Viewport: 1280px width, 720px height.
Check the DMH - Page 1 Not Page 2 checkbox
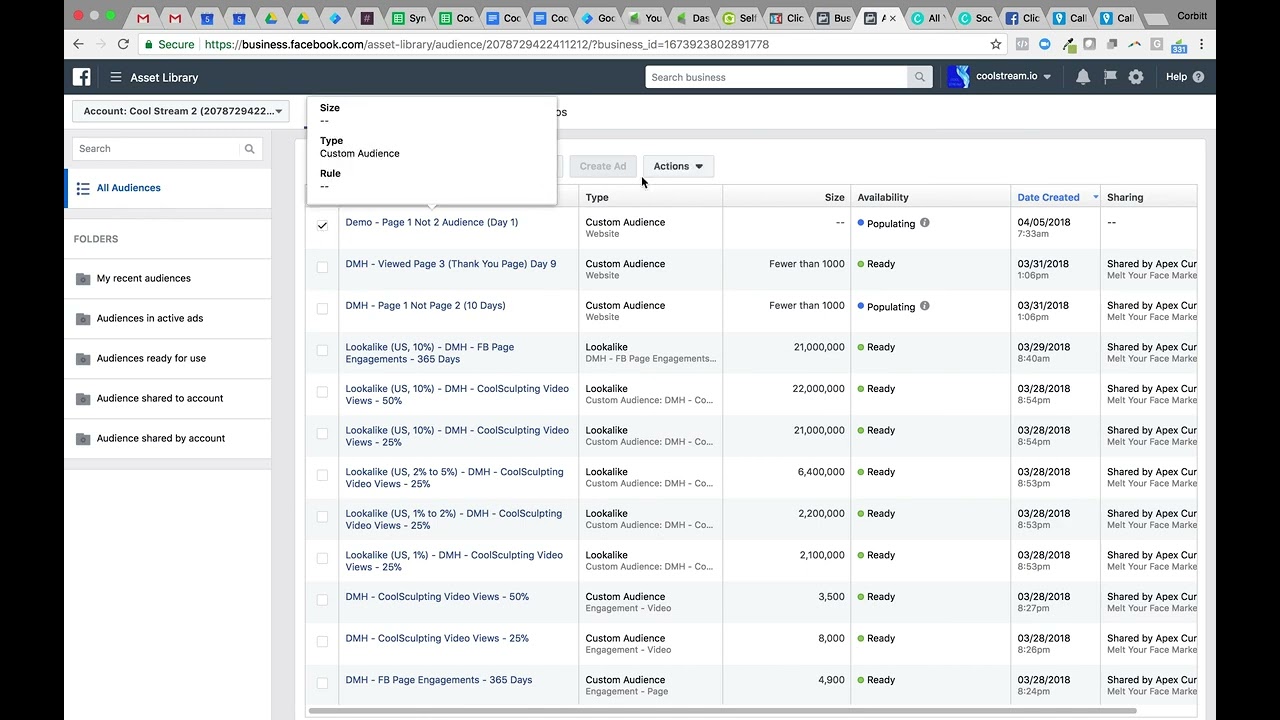[322, 309]
